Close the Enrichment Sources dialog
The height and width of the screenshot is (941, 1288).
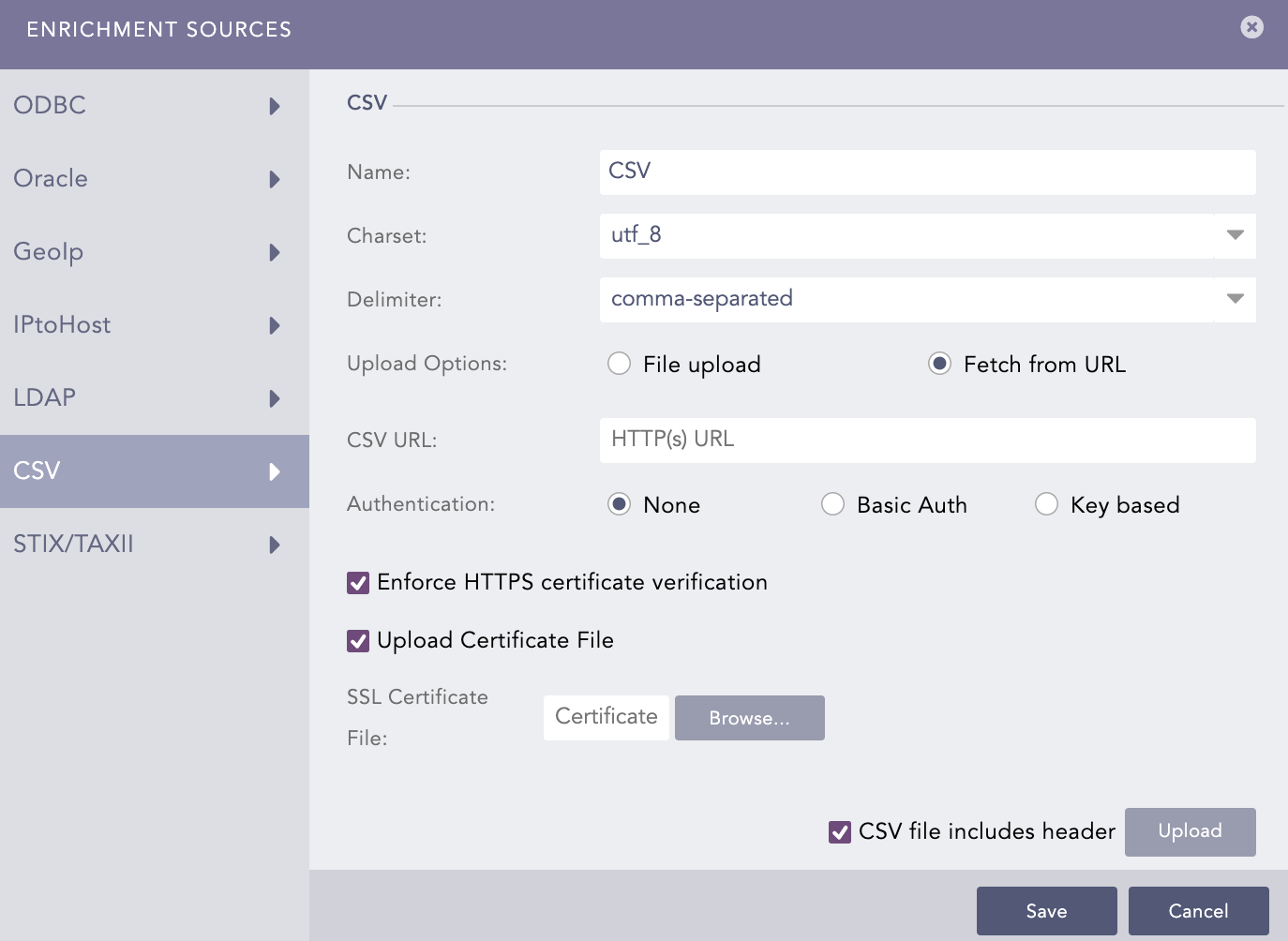pos(1251,27)
